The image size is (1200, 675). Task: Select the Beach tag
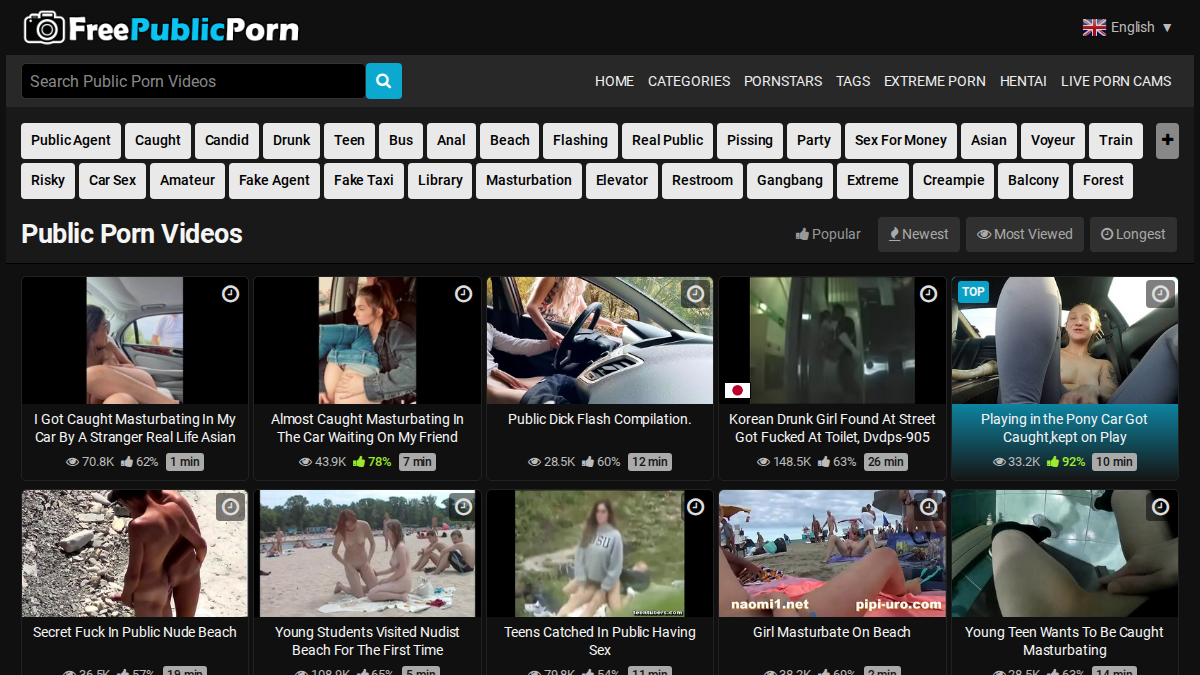tap(510, 141)
